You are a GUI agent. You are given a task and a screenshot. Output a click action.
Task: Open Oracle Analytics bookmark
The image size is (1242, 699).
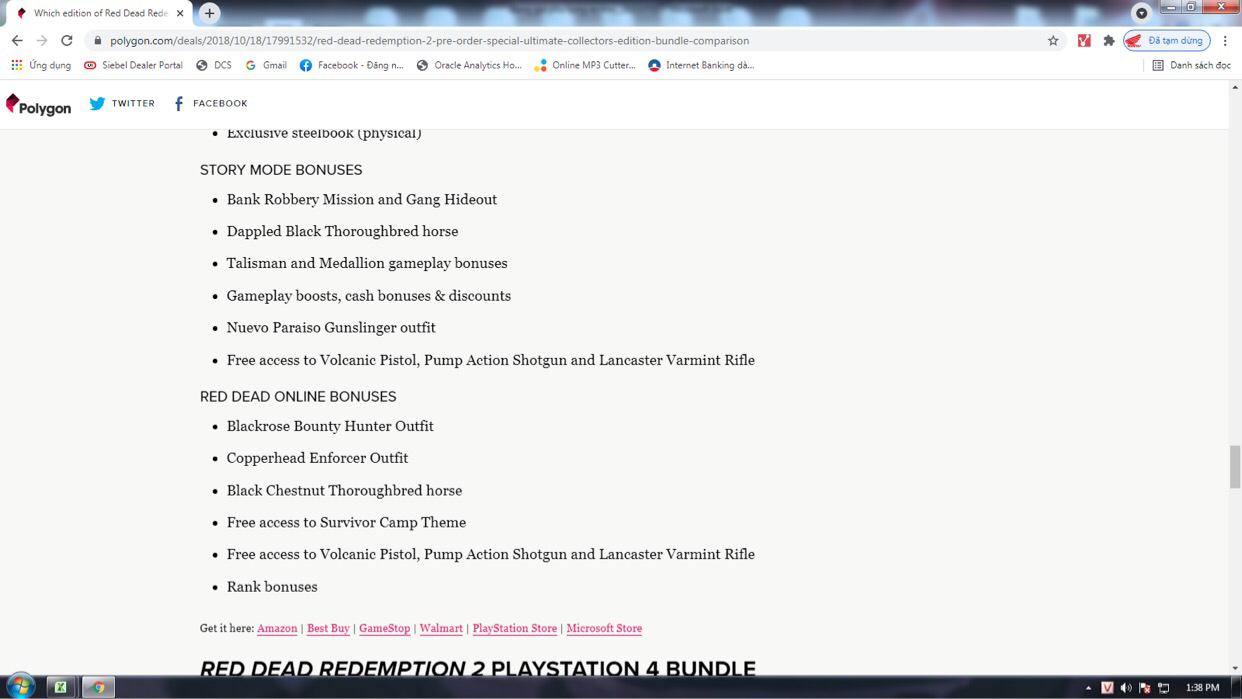point(469,65)
